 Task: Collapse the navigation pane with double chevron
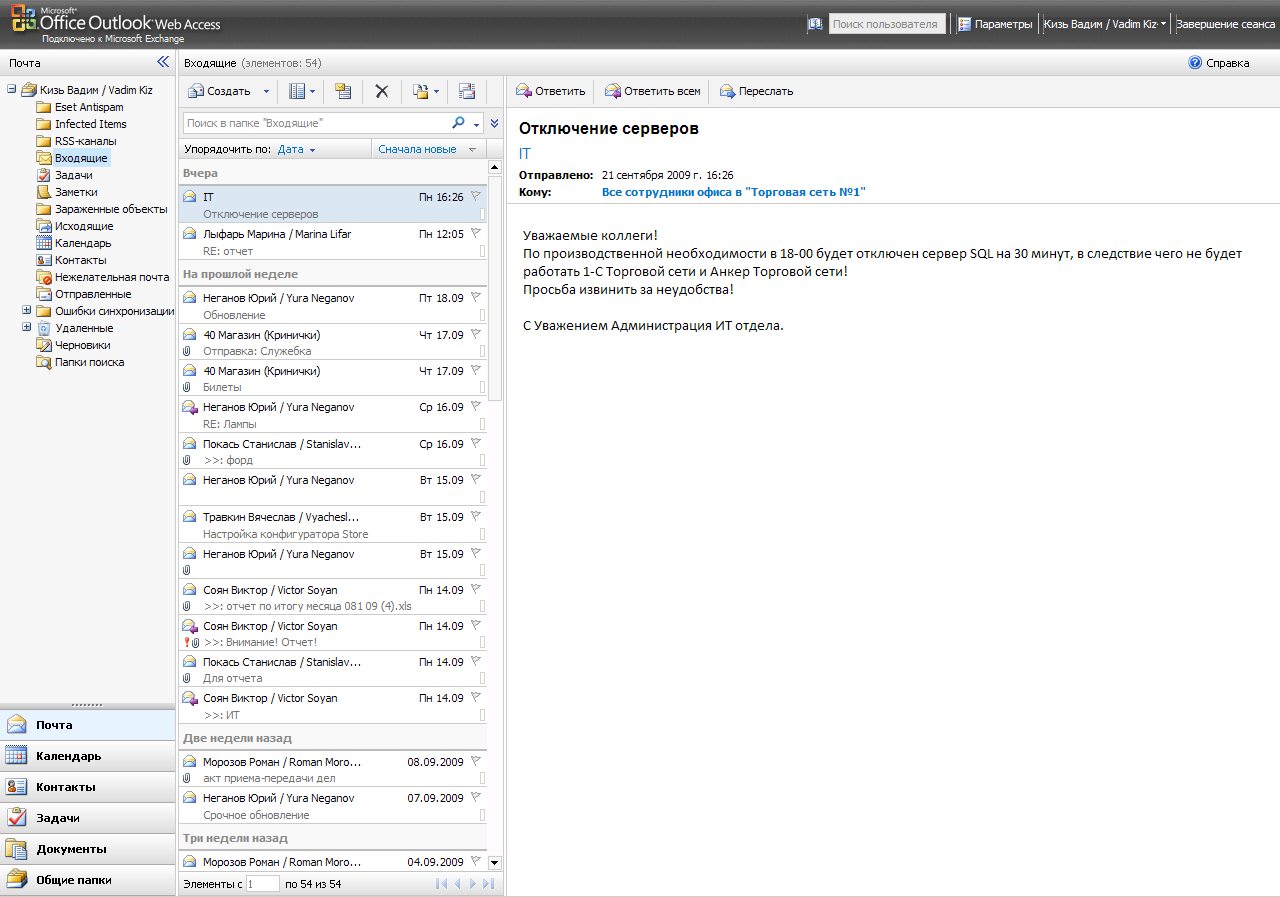(164, 62)
